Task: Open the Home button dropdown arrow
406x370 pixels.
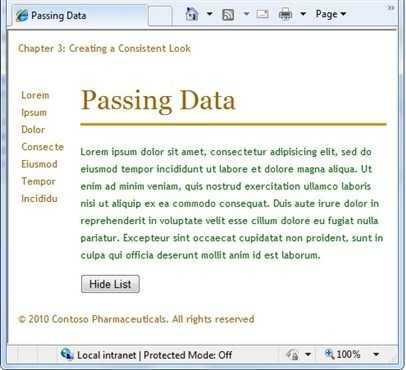Action: click(210, 14)
